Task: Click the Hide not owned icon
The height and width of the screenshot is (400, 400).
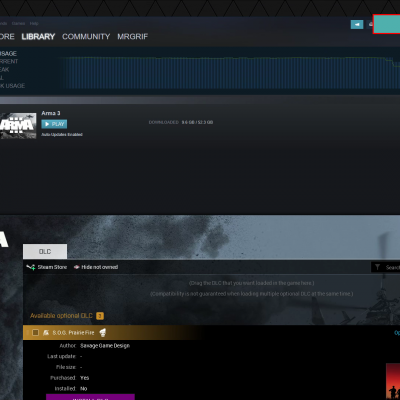Action: (76, 267)
